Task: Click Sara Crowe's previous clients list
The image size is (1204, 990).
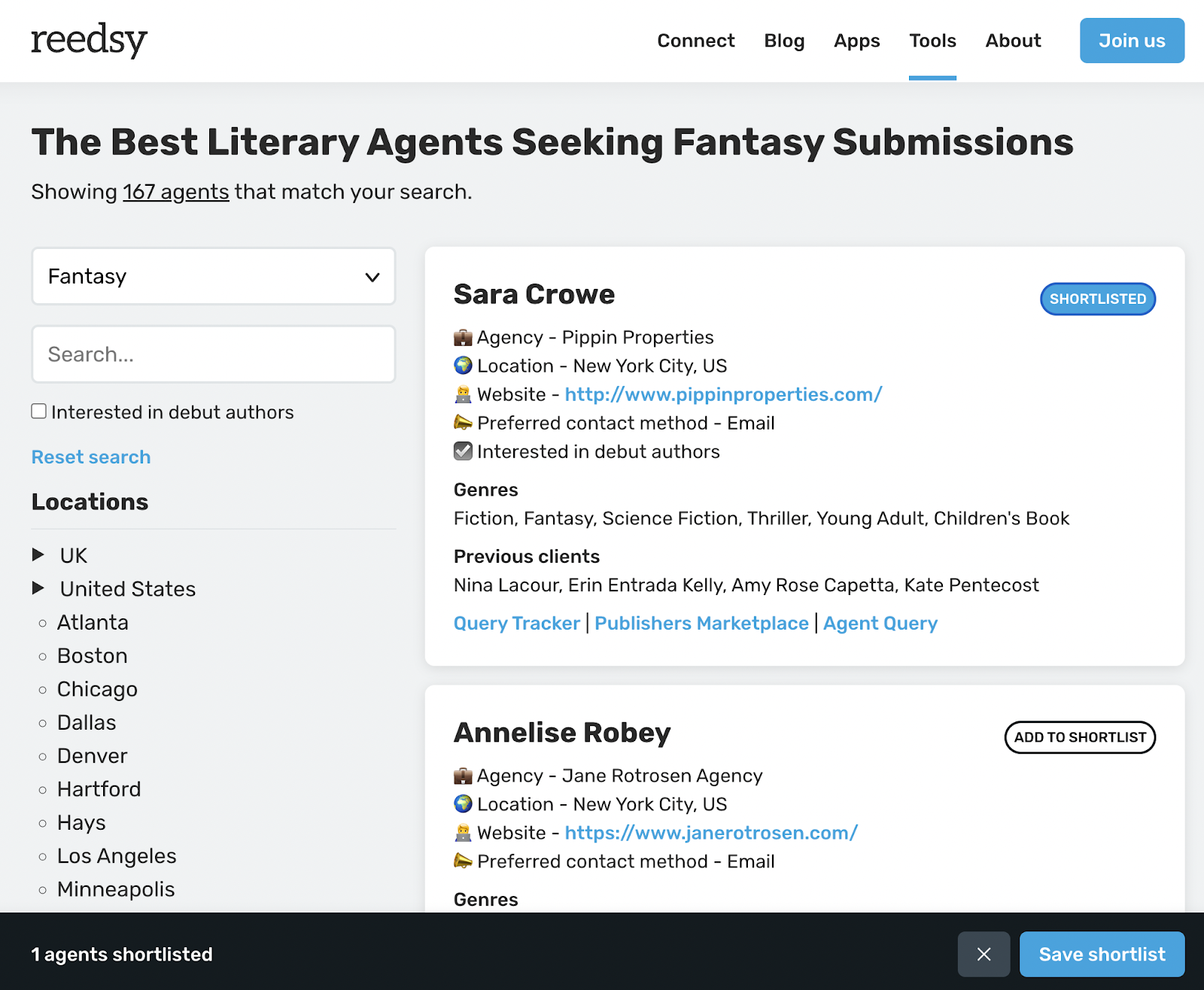Action: pos(746,585)
